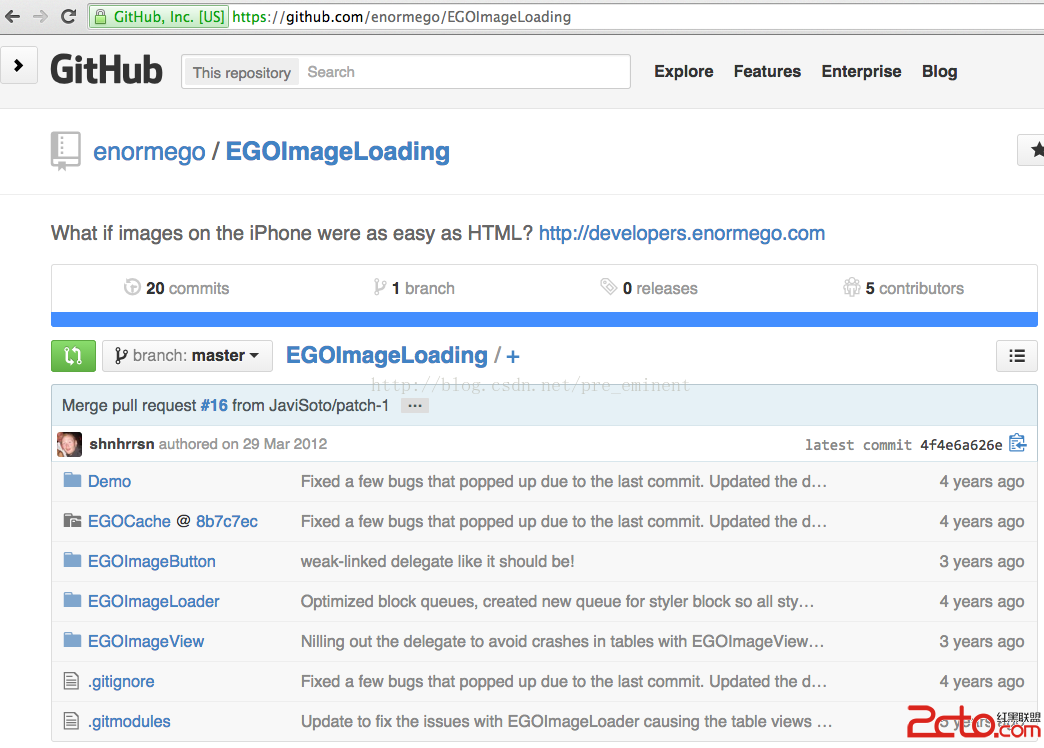Copy the commit SHA clipboard icon

(1017, 443)
